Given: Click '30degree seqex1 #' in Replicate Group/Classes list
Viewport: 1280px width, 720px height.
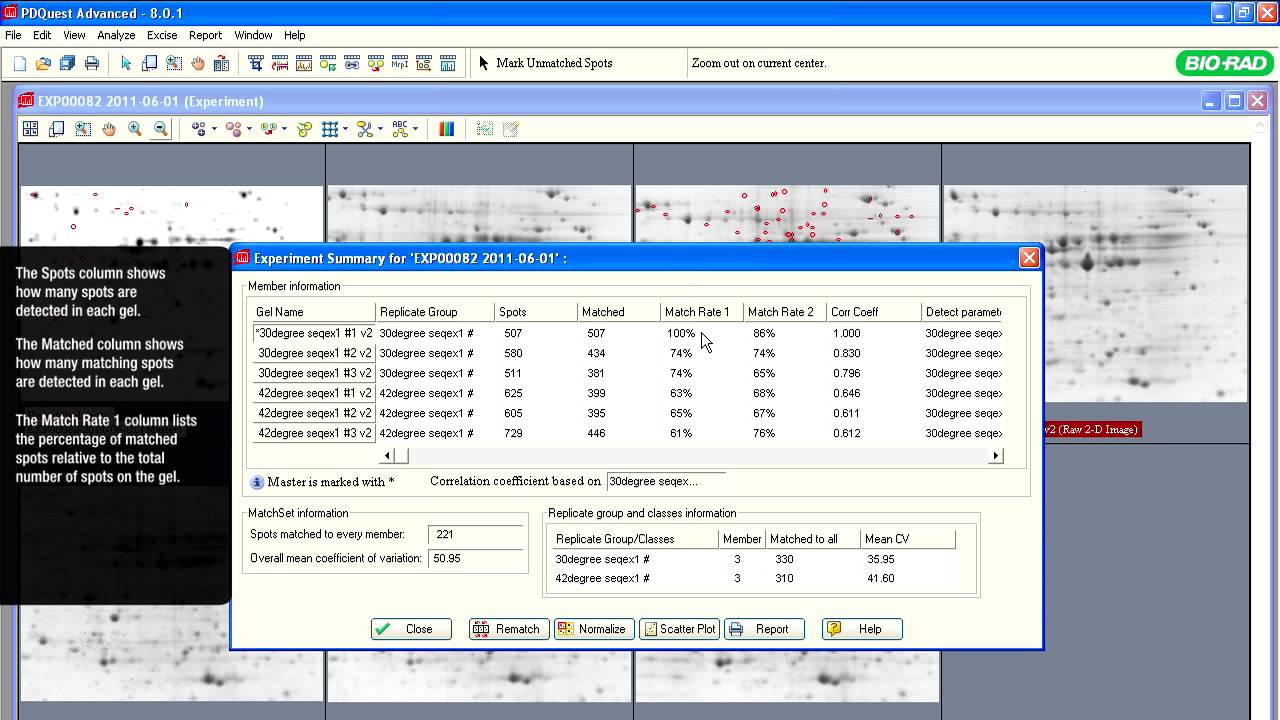Looking at the screenshot, I should tap(602, 560).
